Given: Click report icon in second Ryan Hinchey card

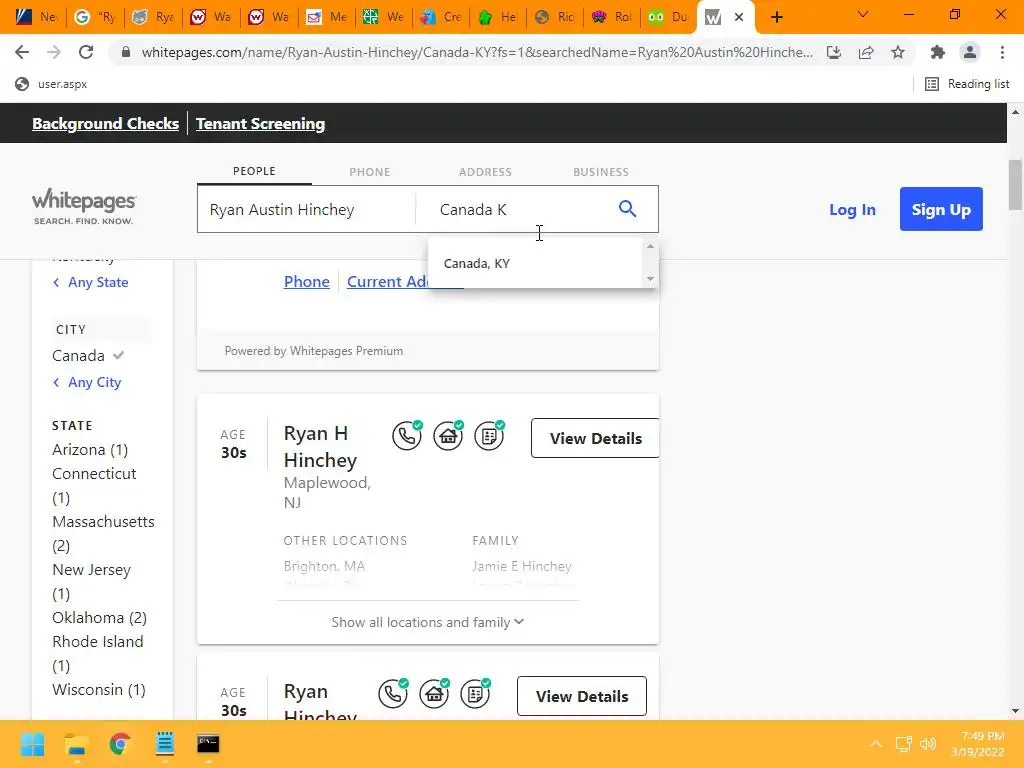Looking at the screenshot, I should click(475, 694).
